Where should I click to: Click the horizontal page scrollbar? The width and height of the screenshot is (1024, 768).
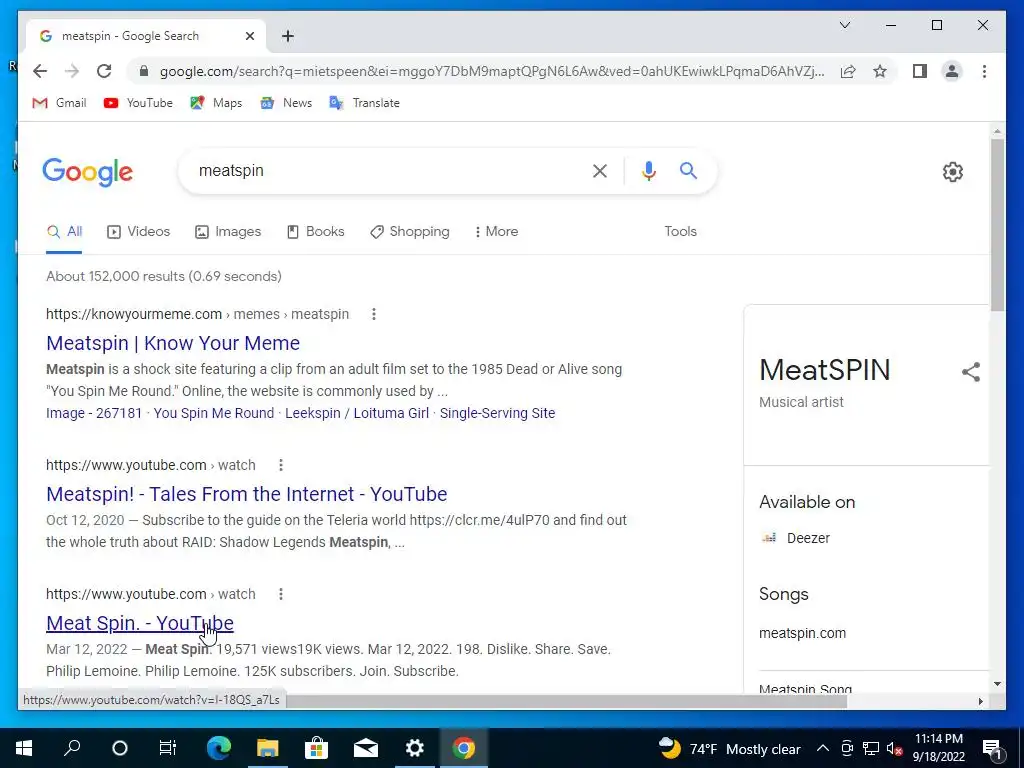tap(566, 701)
